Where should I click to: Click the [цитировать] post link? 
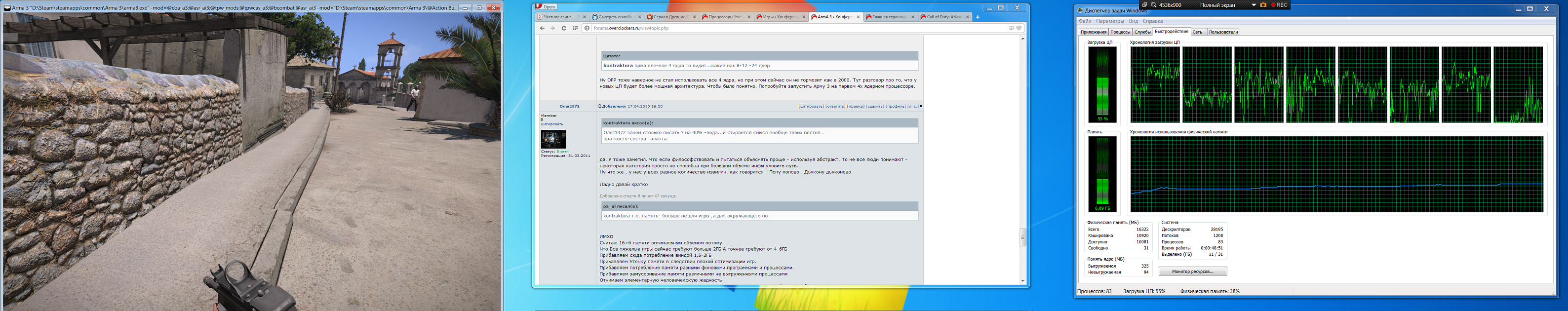[x=811, y=107]
